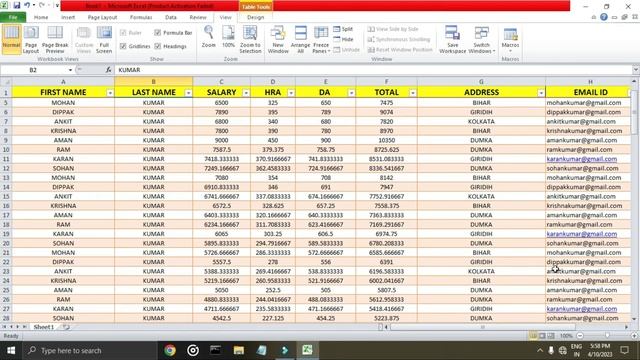Click the zoom slider in status bar
Image resolution: width=640 pixels, height=360 pixels.
coord(607,336)
